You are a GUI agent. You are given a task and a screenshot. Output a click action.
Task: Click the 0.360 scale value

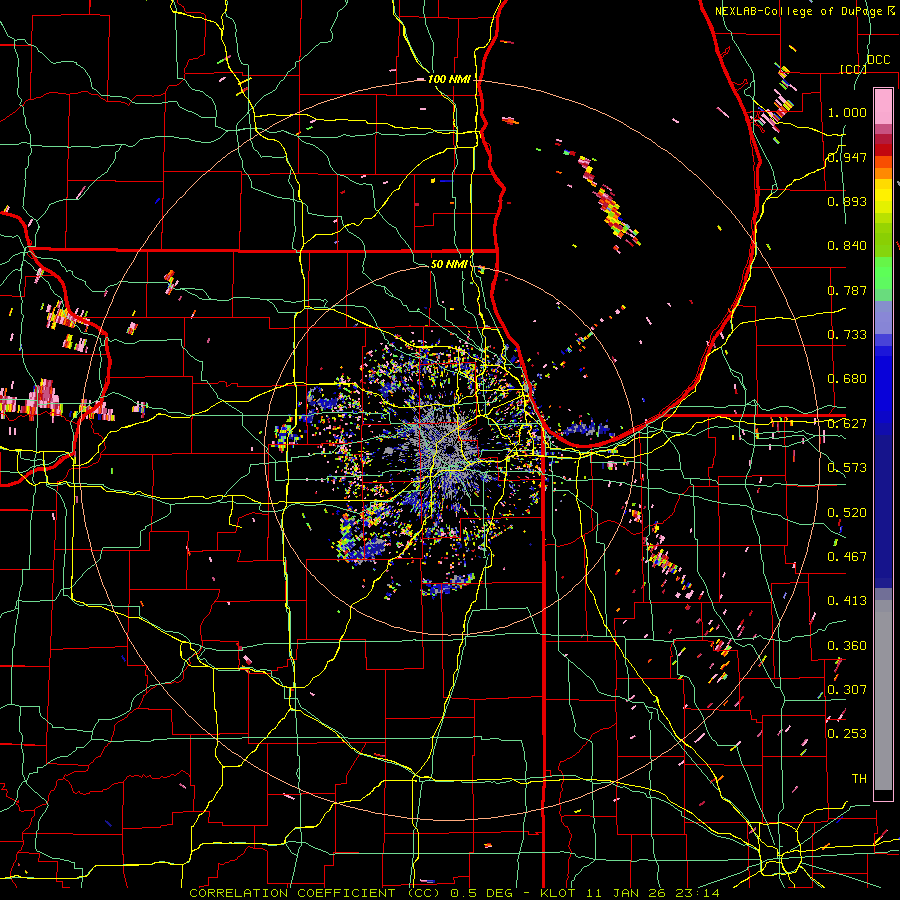(x=847, y=646)
